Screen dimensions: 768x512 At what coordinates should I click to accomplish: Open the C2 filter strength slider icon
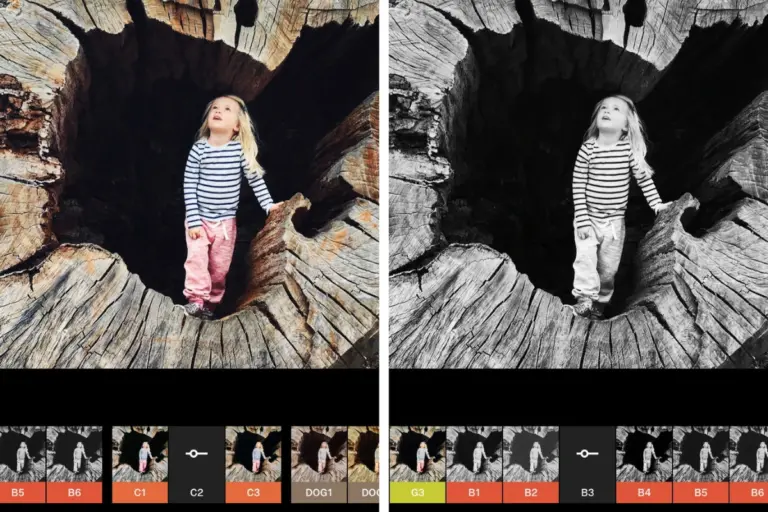click(x=196, y=454)
